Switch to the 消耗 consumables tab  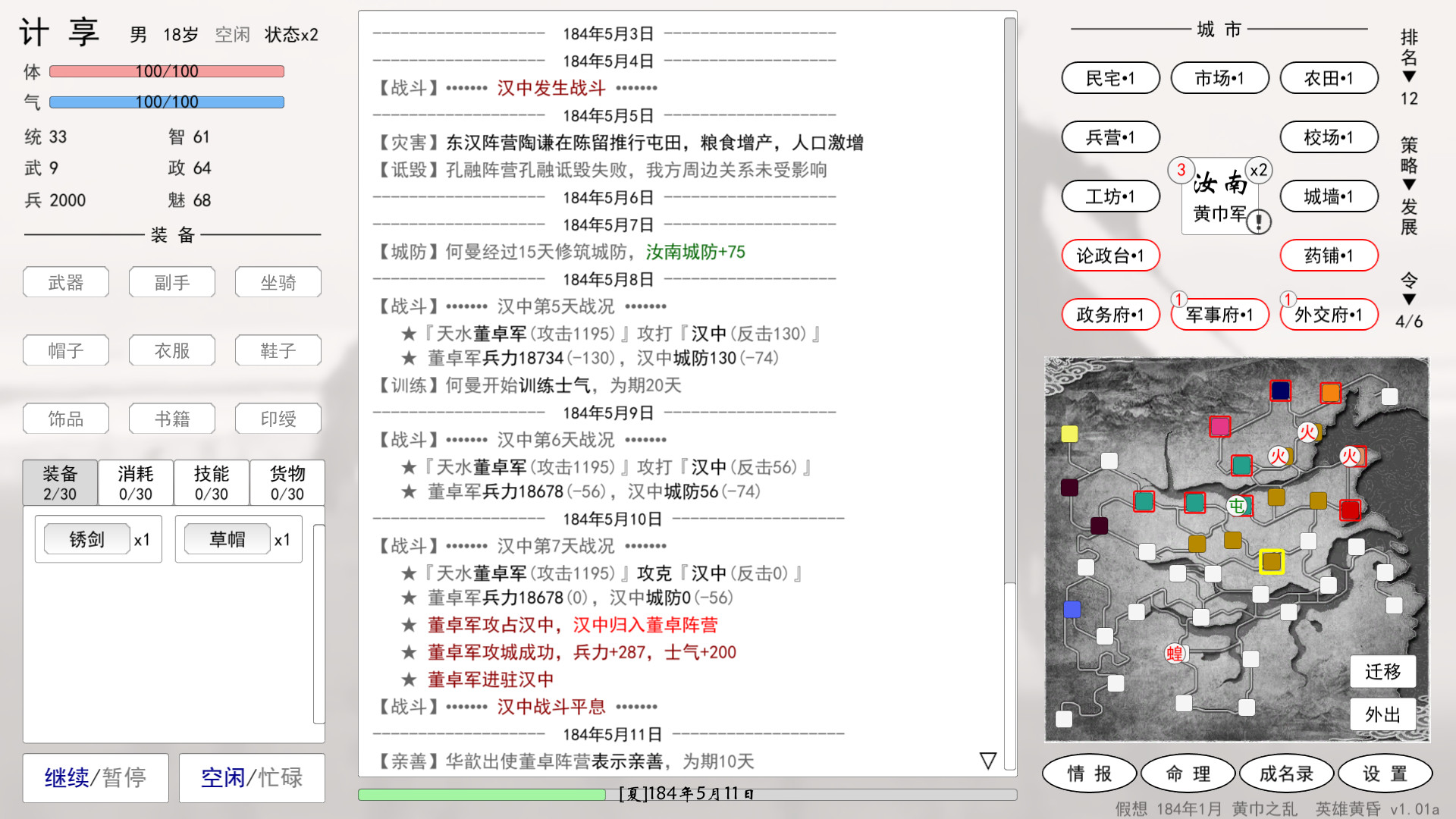(x=135, y=482)
